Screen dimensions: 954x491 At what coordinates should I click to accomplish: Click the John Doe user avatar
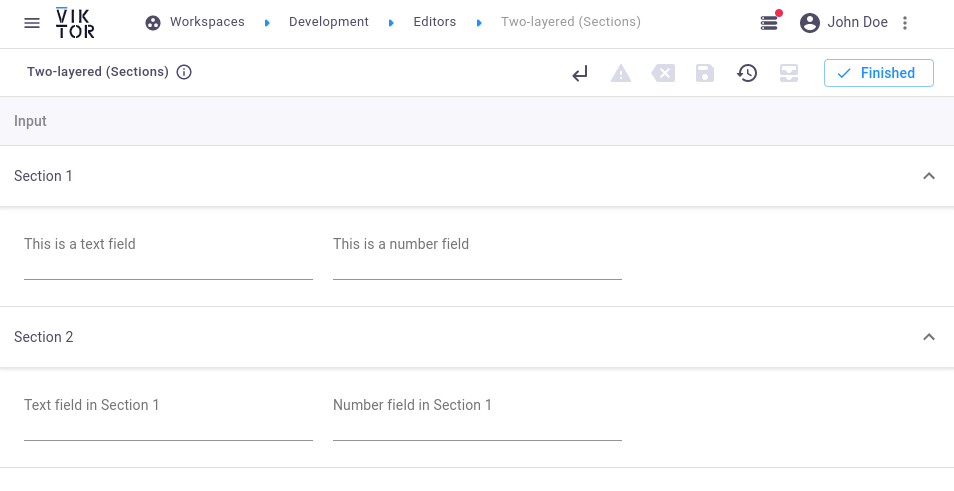coord(810,22)
